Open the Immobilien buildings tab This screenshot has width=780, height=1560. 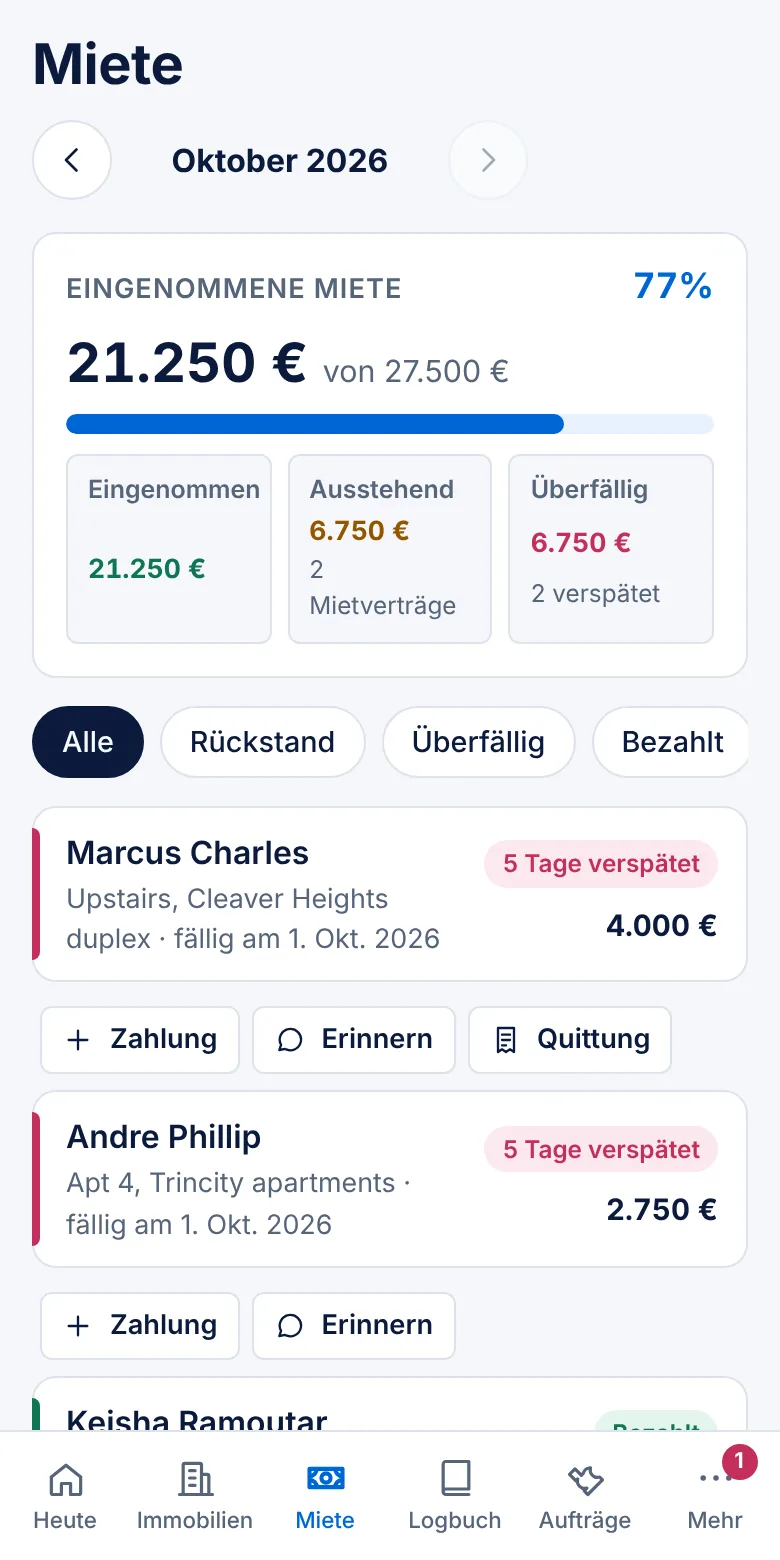195,1496
